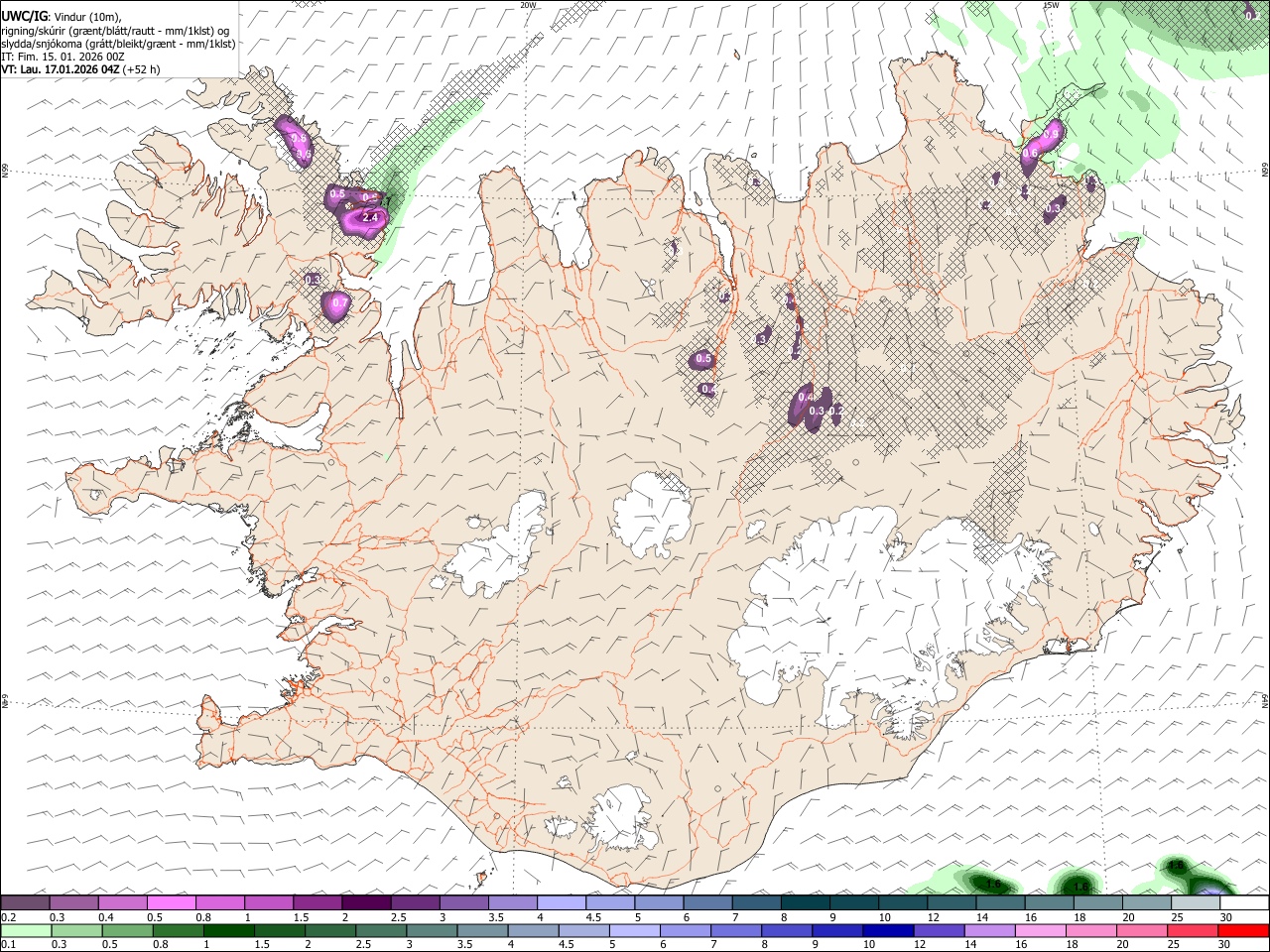Click the 0.2 label on the purple scale
Image resolution: width=1270 pixels, height=952 pixels.
[7, 917]
